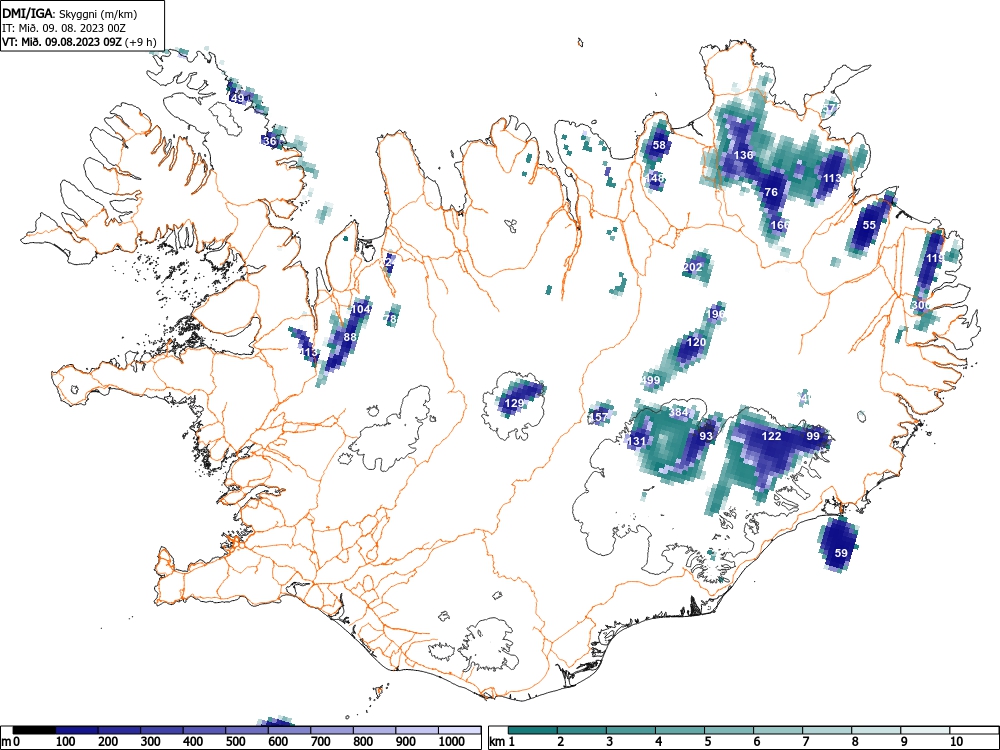Click the visibility value 49 on map

(x=238, y=98)
